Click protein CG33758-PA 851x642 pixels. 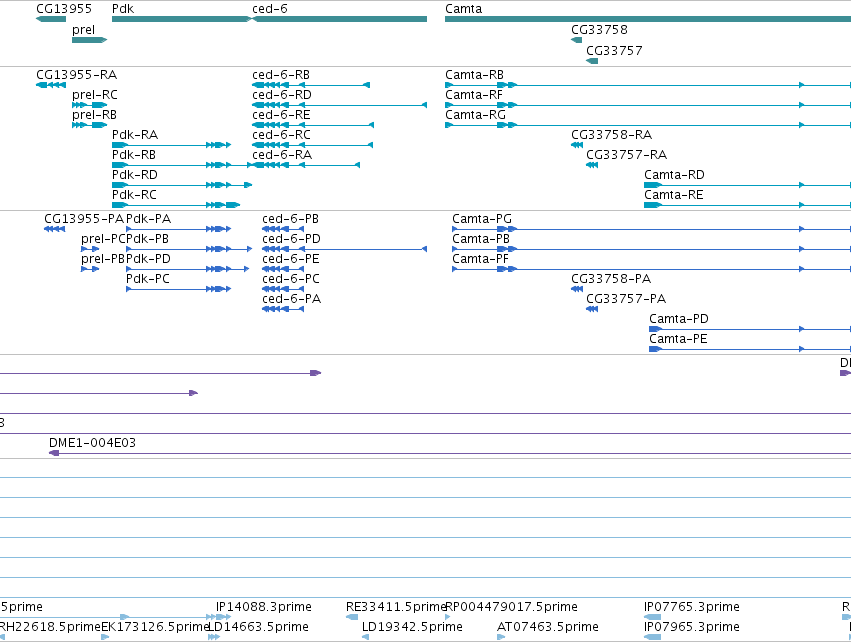pos(611,279)
